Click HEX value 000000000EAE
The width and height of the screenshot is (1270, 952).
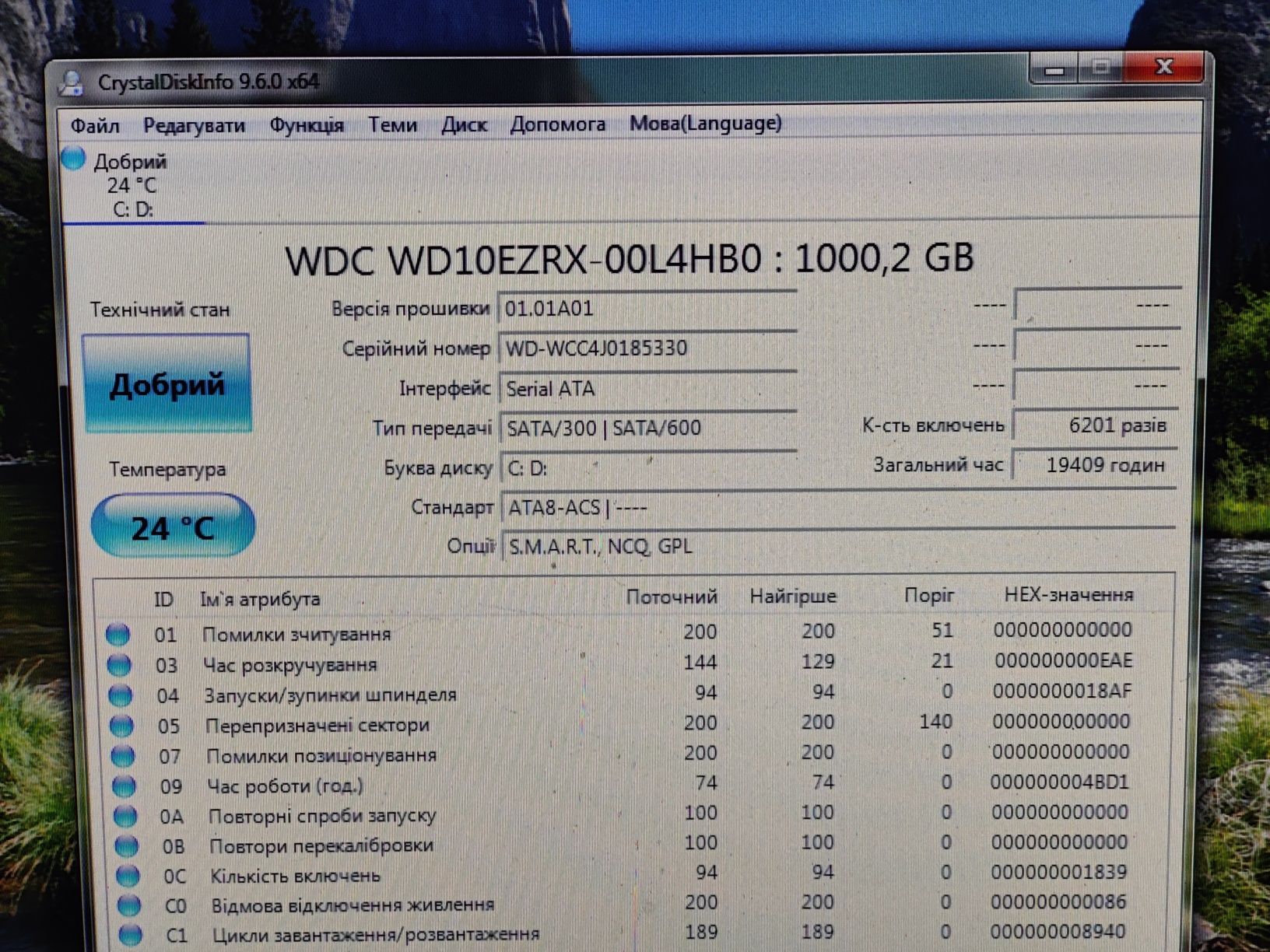[1063, 661]
